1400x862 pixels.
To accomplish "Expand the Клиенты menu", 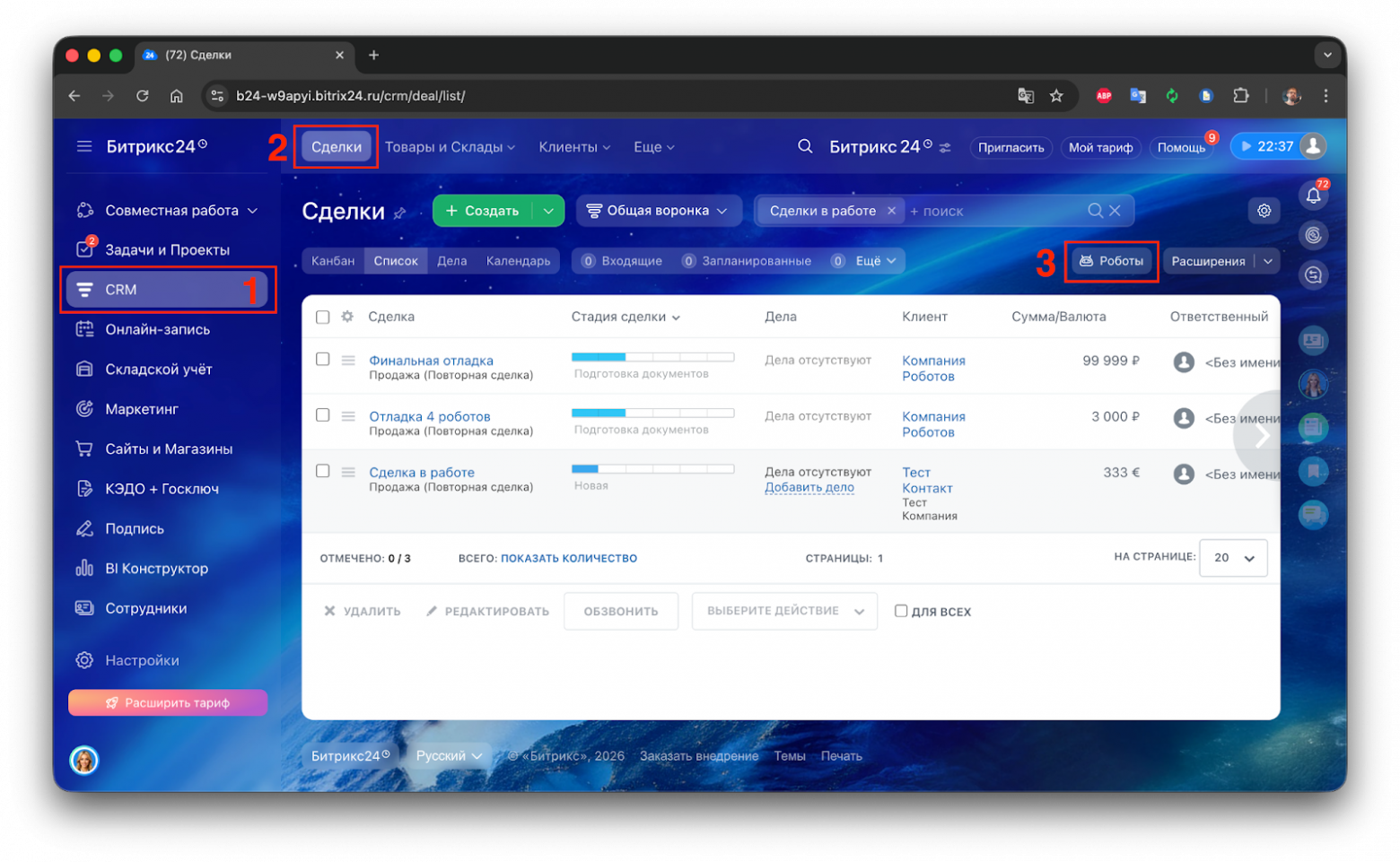I will 574,147.
